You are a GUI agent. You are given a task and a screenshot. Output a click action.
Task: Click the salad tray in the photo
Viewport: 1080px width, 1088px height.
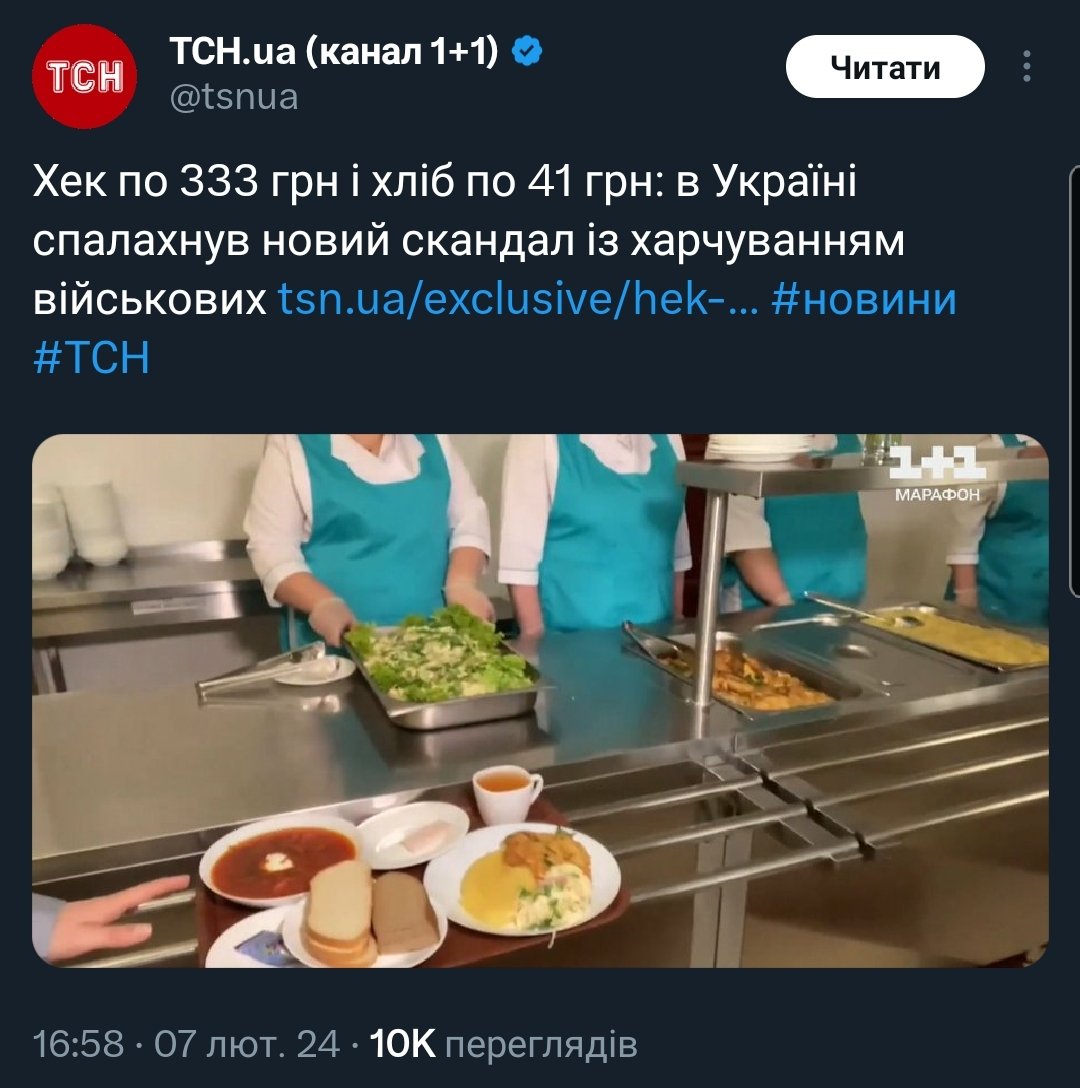[443, 665]
